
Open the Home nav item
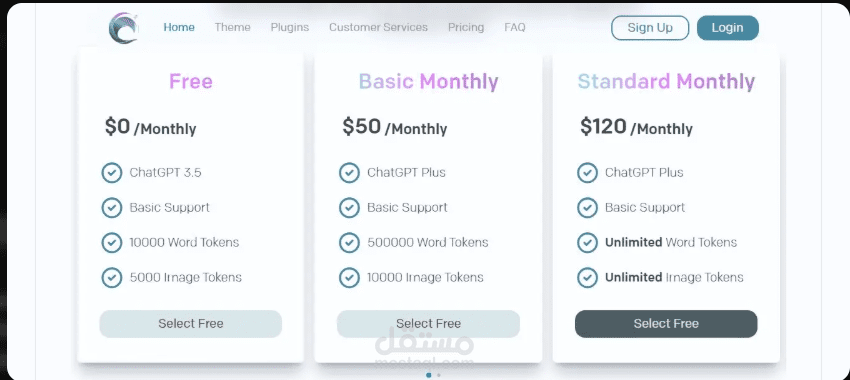coord(179,27)
